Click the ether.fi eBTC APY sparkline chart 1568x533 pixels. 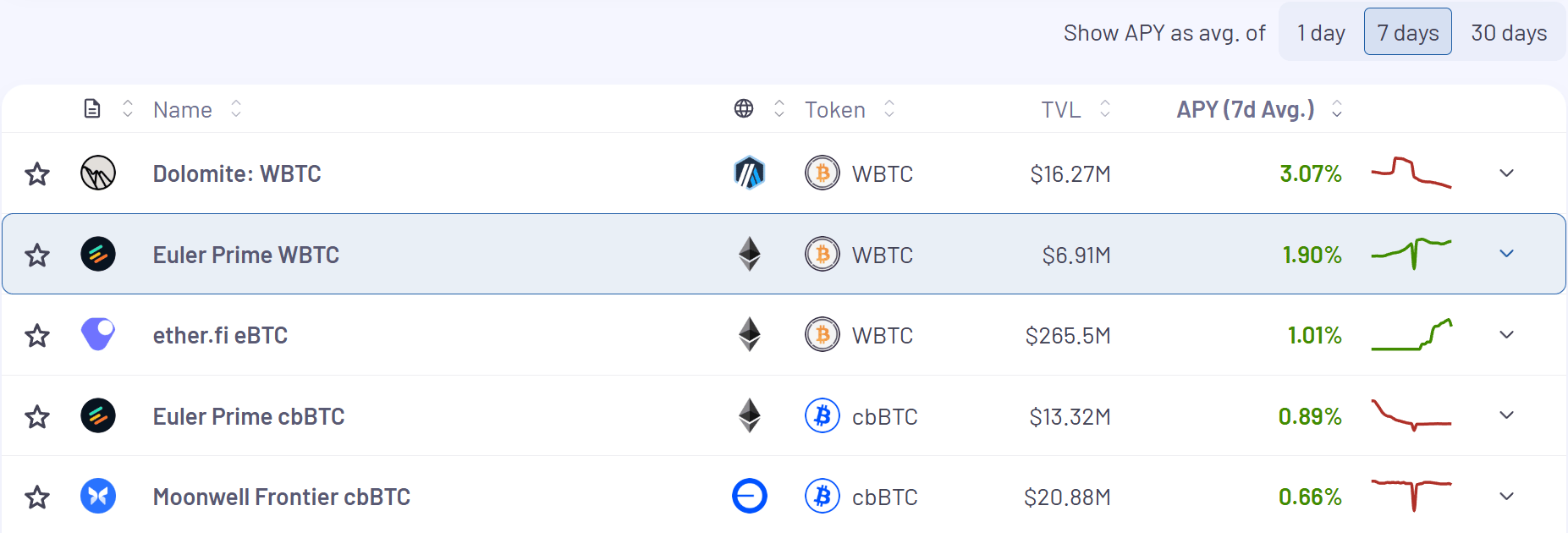pyautogui.click(x=1411, y=335)
